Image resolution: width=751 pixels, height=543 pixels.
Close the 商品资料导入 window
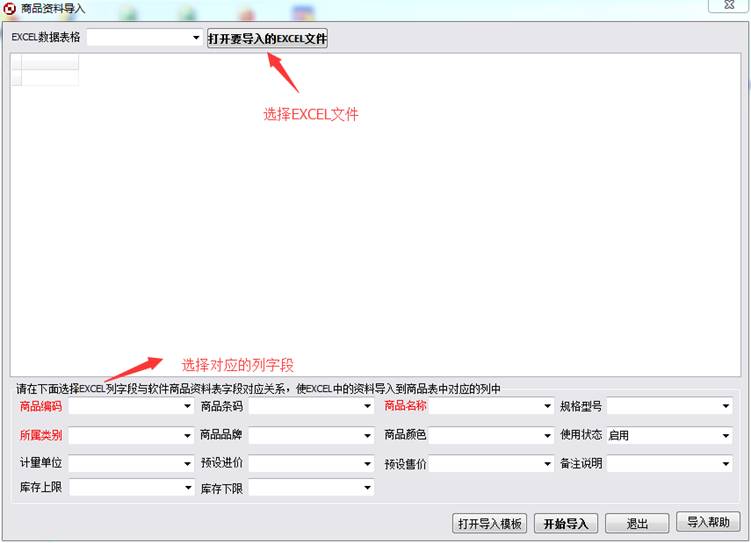point(729,5)
